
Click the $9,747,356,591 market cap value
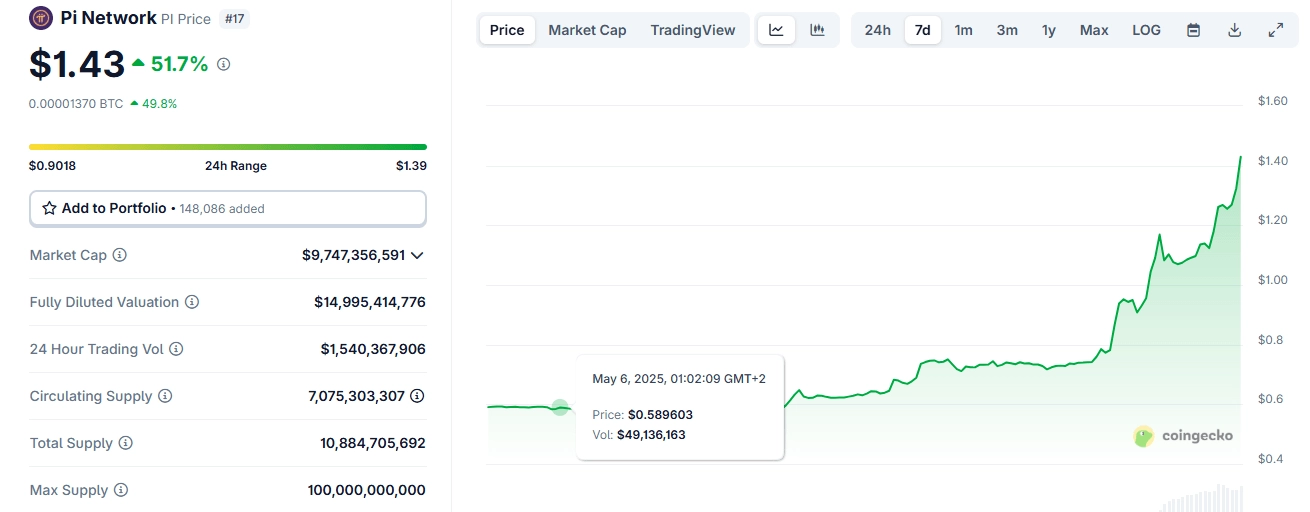click(353, 255)
